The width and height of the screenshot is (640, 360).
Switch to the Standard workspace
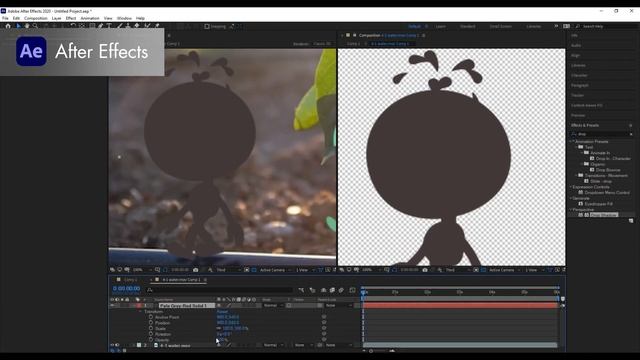[467, 26]
